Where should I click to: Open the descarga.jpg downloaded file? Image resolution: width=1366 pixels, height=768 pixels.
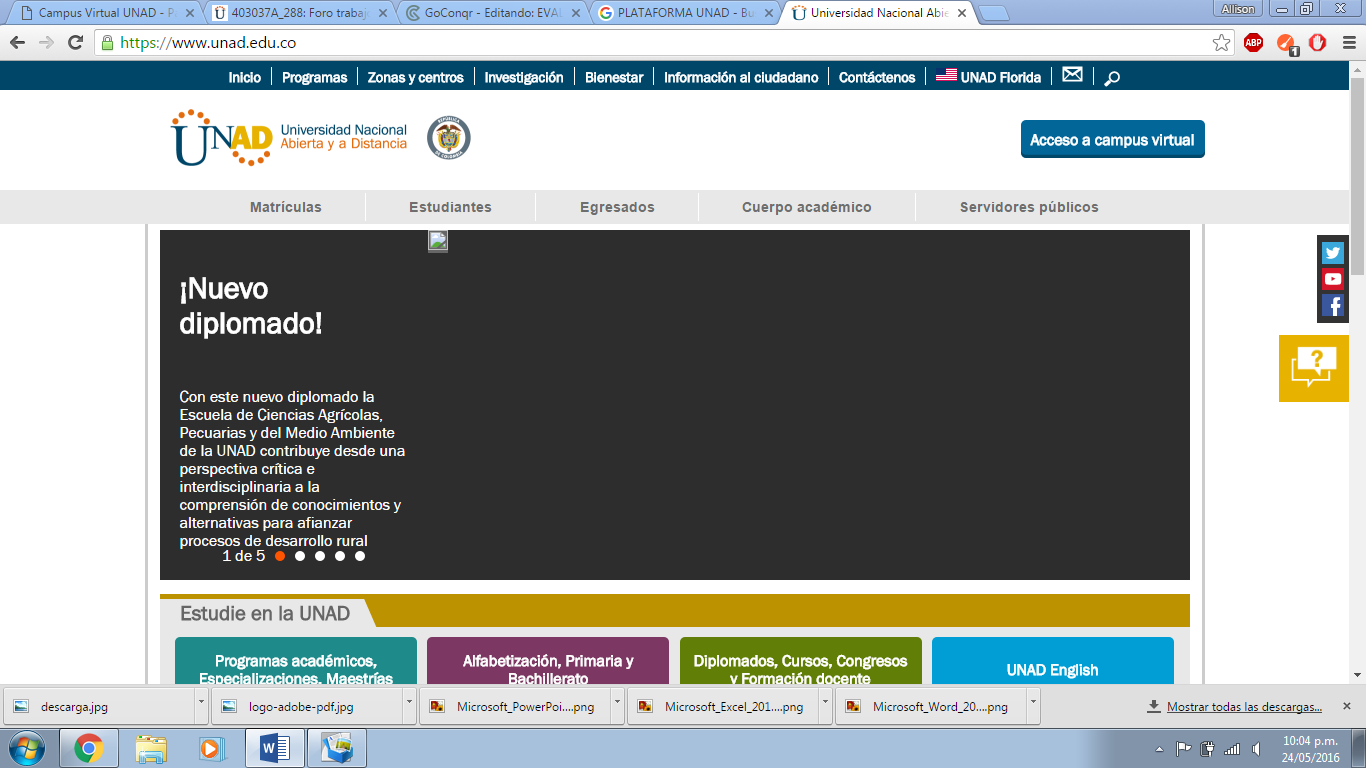pos(97,706)
